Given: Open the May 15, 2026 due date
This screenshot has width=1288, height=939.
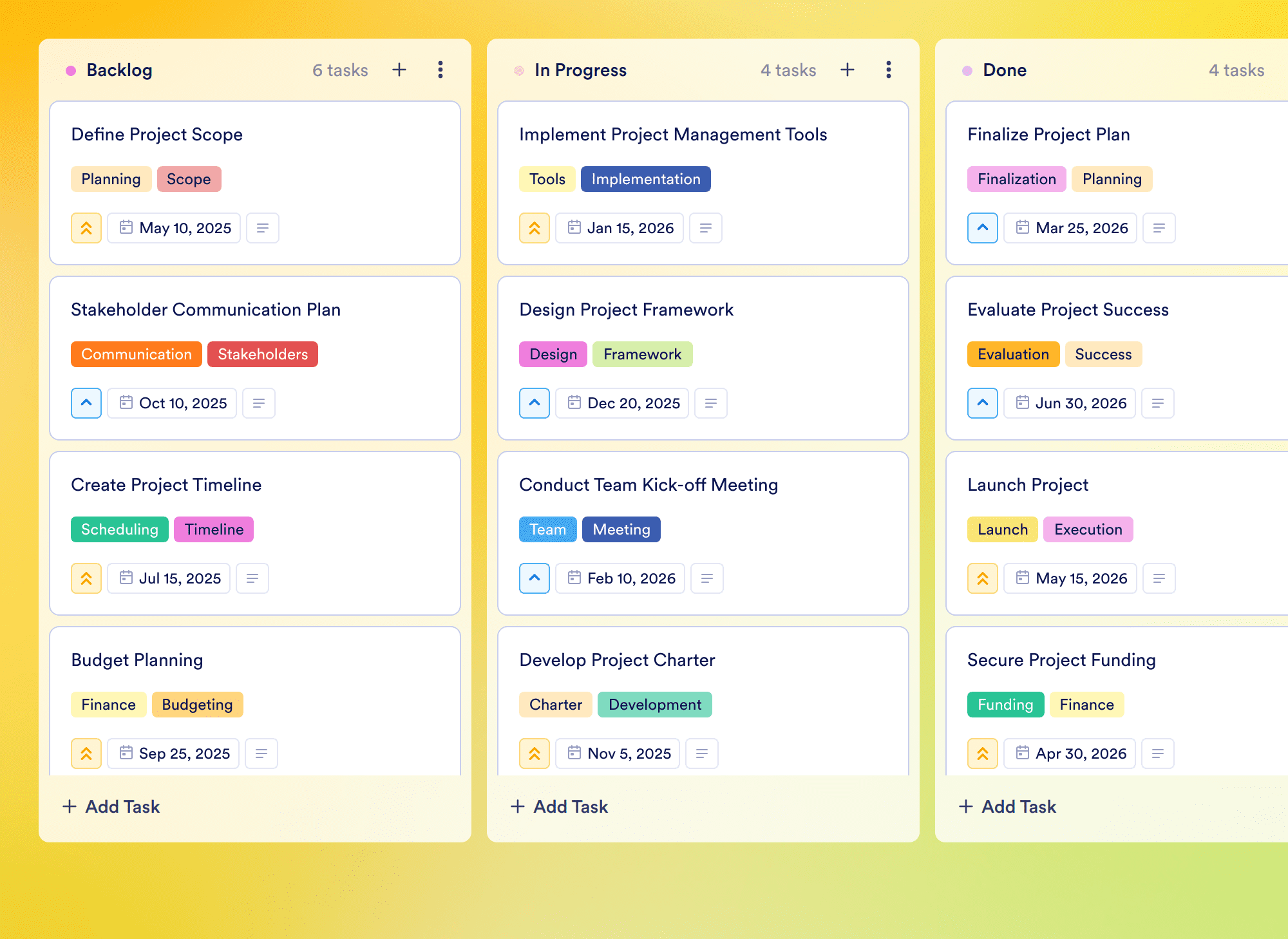Looking at the screenshot, I should coord(1070,578).
